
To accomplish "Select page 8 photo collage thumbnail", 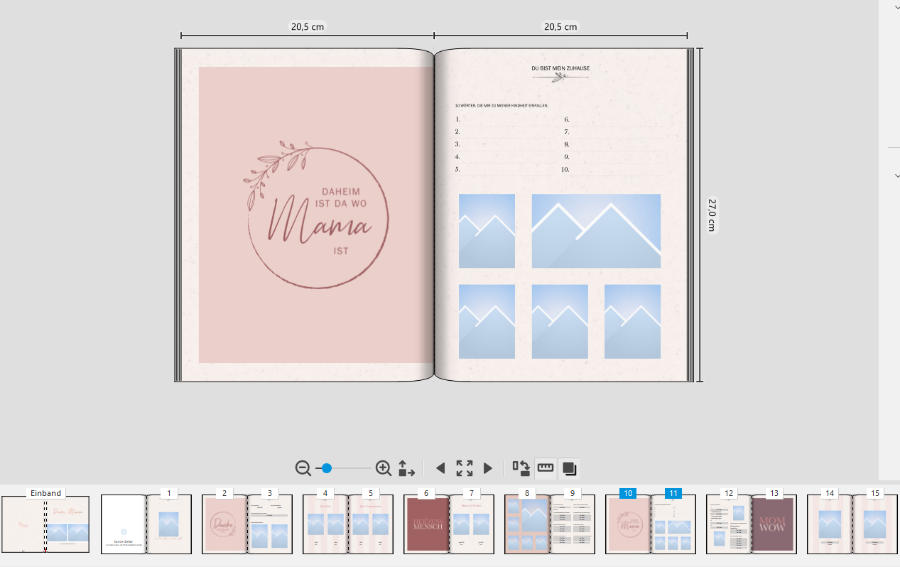I will coord(527,525).
